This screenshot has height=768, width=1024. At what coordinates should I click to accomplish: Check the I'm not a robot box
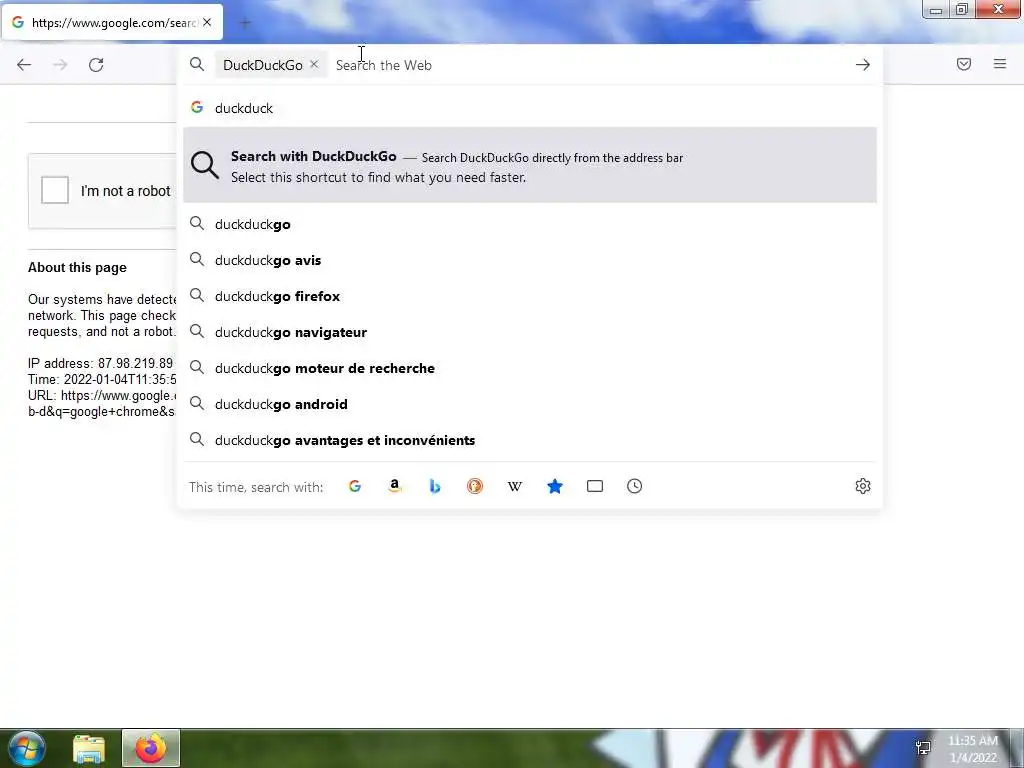[x=55, y=190]
